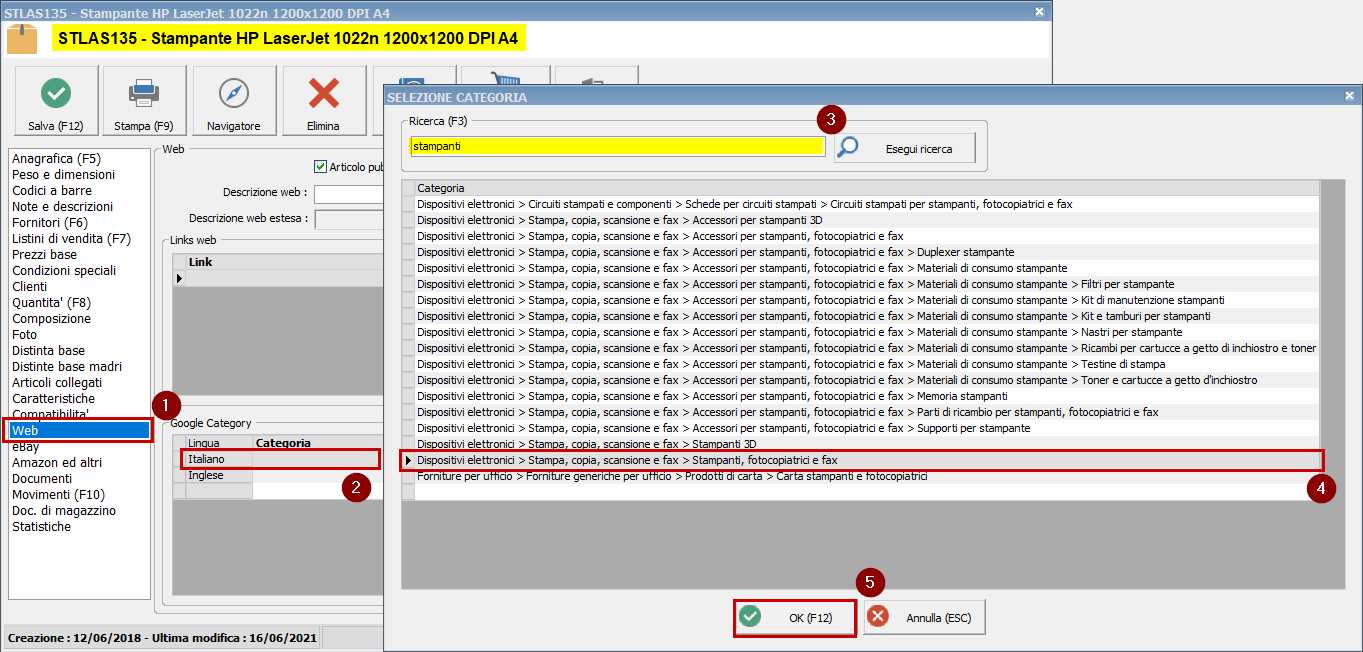Open the Compatibilita' section
This screenshot has width=1363, height=652.
51,414
